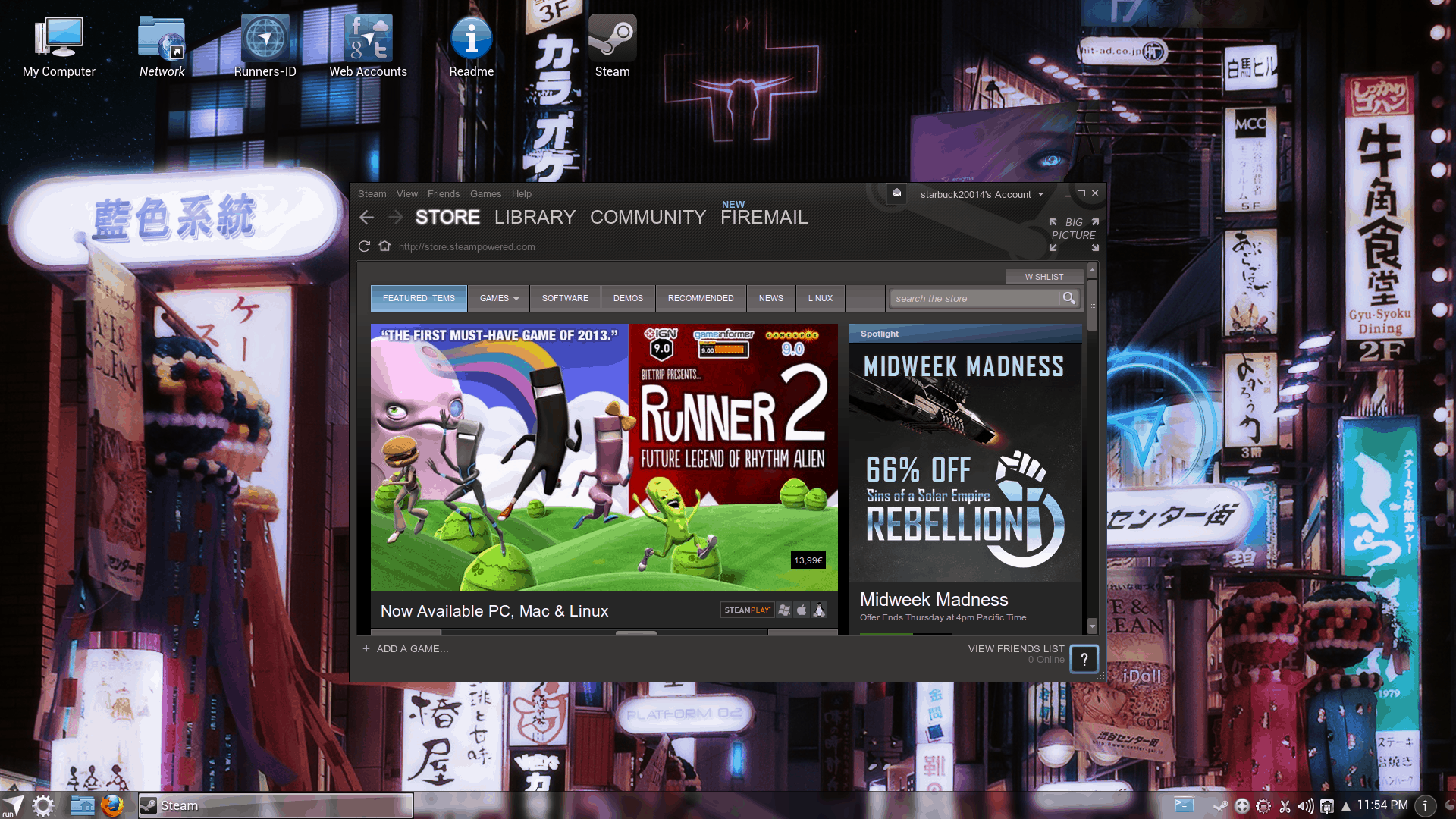Click the update gear tray icon
1456x819 pixels.
pos(1263,806)
